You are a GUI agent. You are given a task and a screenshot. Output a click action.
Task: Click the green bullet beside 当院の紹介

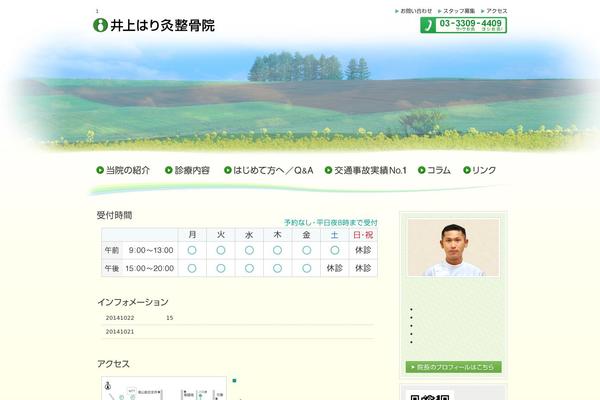coord(100,170)
